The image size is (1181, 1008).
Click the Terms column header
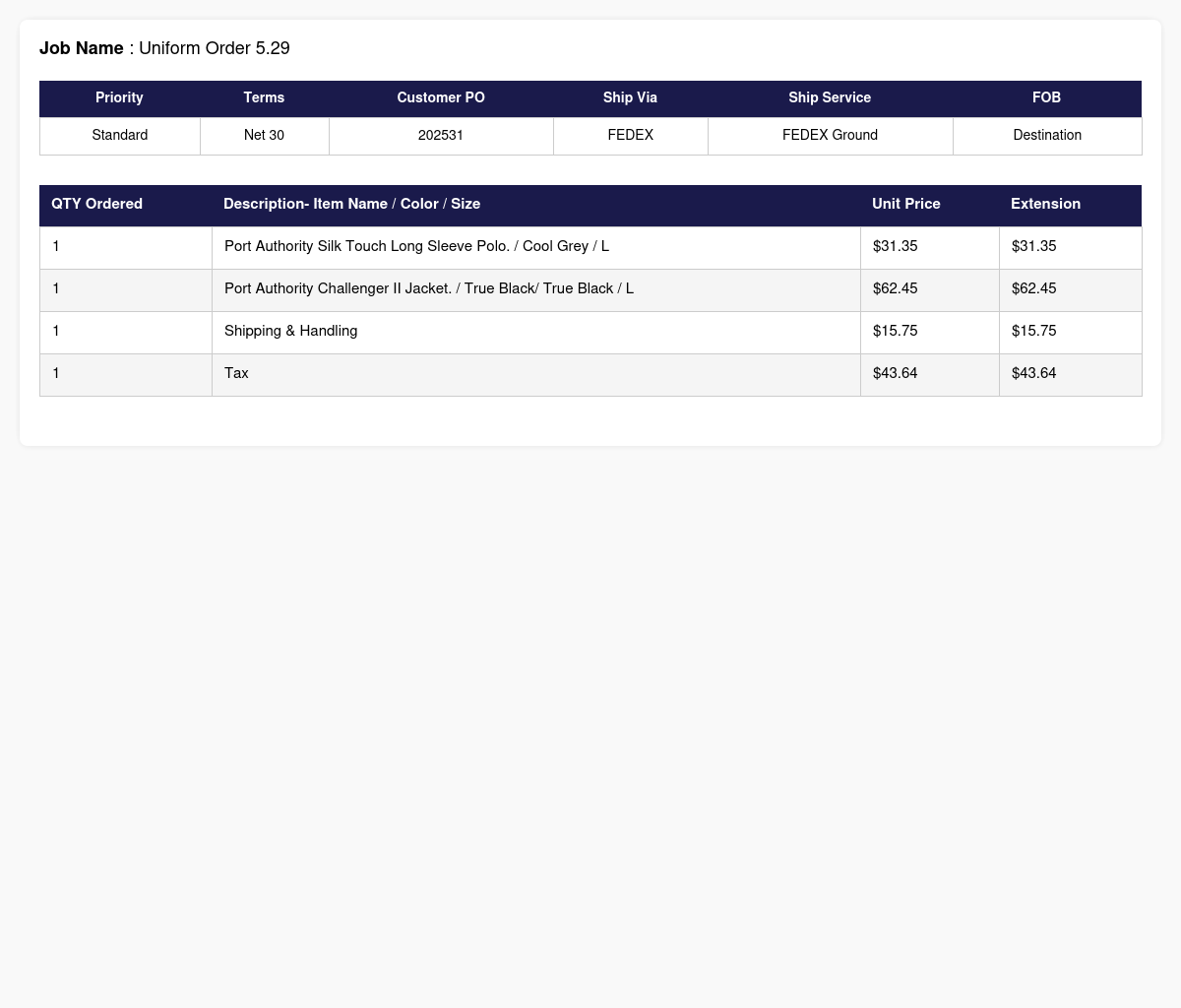click(264, 98)
